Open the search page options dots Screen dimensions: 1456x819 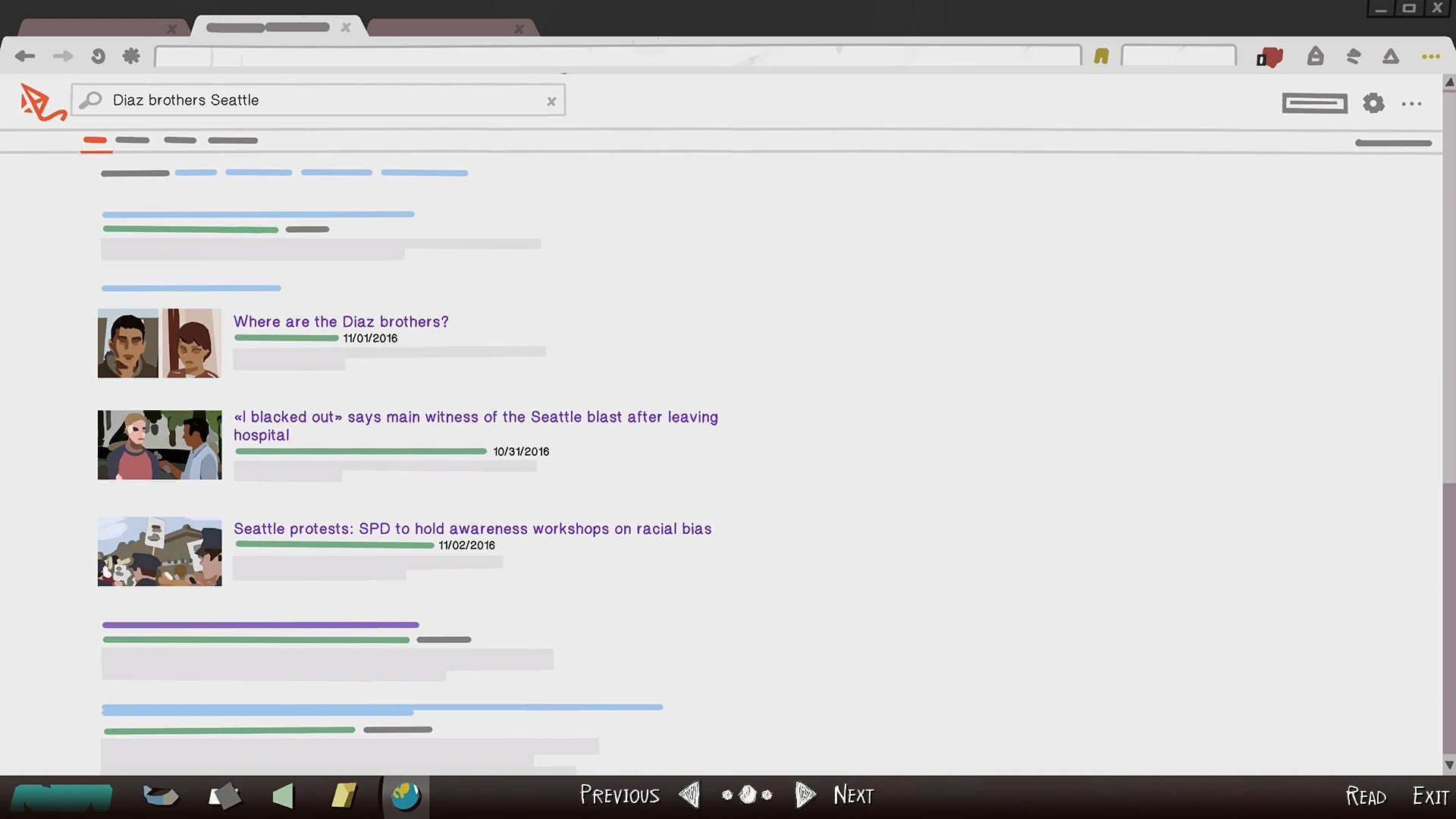point(1411,104)
